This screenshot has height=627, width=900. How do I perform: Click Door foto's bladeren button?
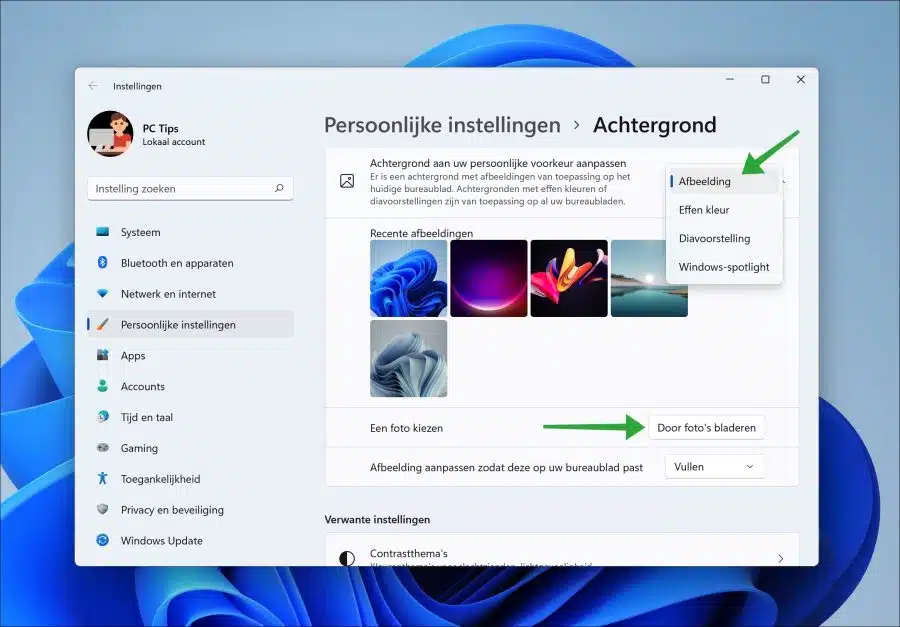pos(707,428)
